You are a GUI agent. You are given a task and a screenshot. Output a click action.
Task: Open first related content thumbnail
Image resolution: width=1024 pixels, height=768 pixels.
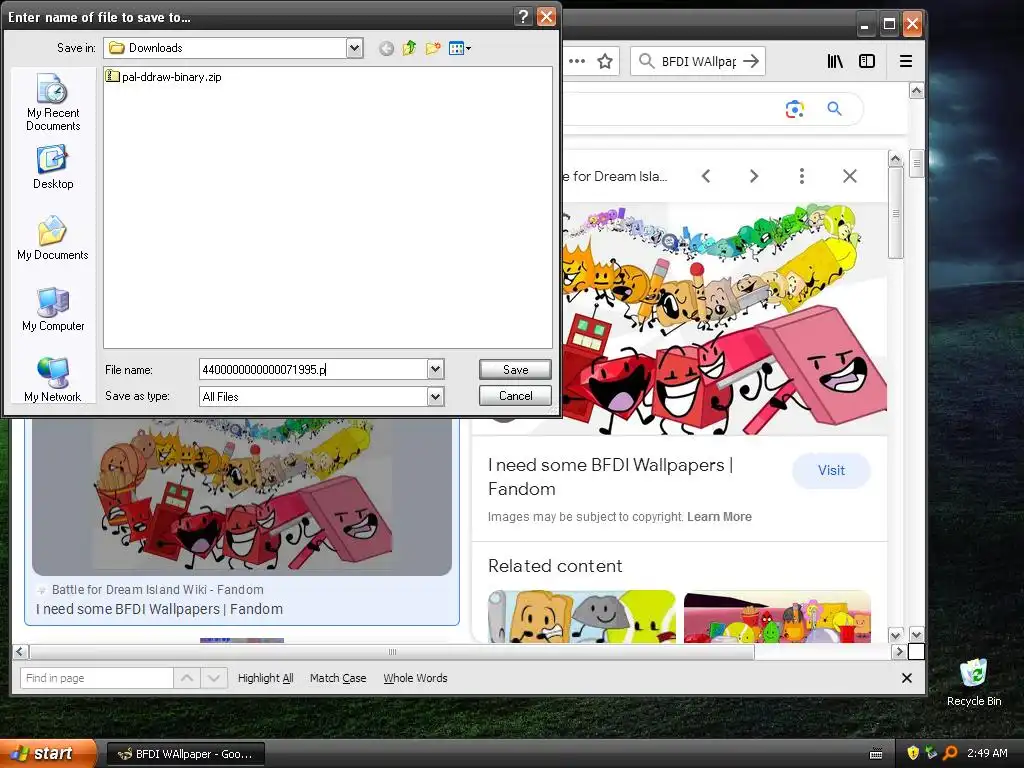[582, 616]
